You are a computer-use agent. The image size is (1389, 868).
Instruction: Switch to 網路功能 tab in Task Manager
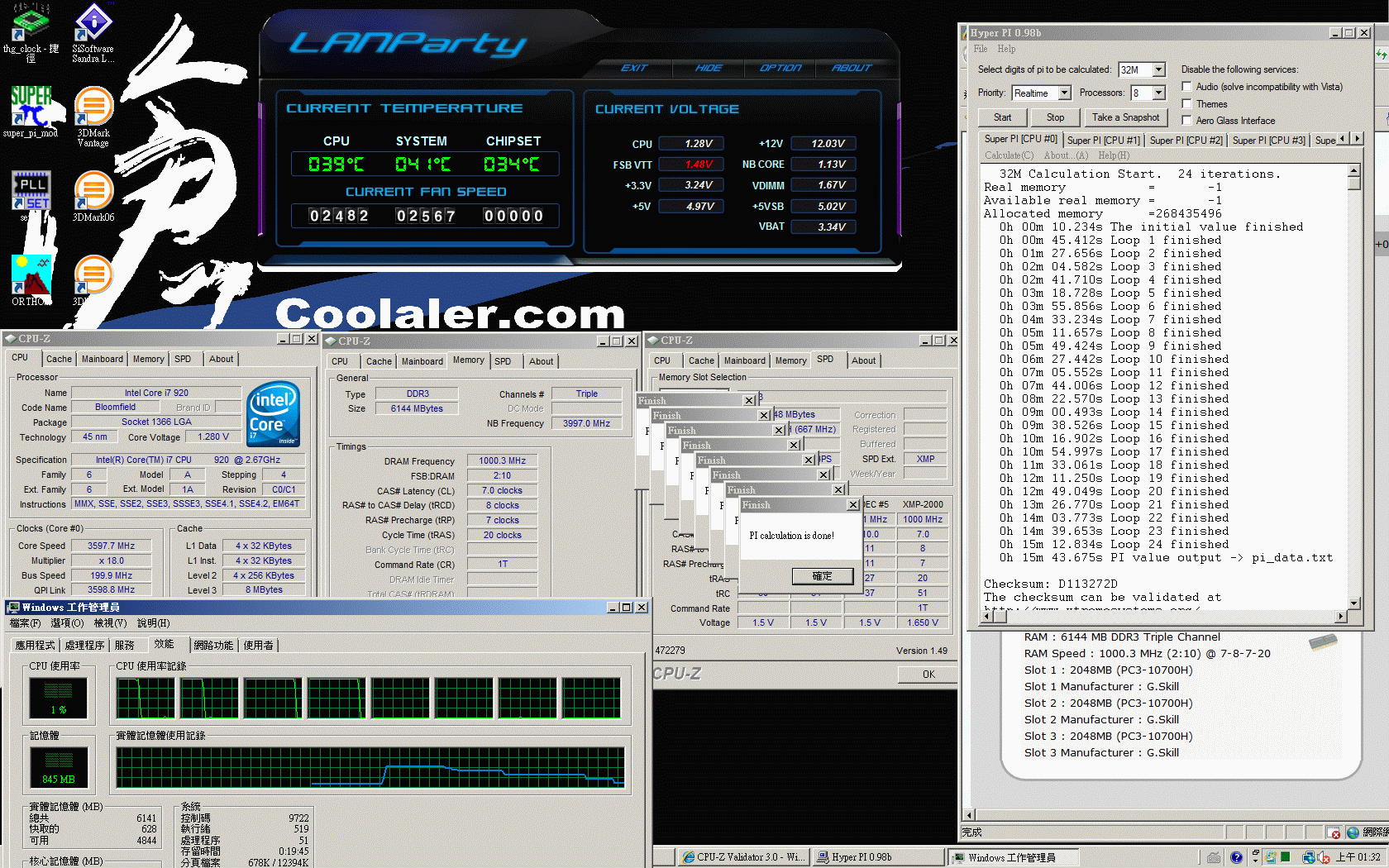click(x=214, y=645)
